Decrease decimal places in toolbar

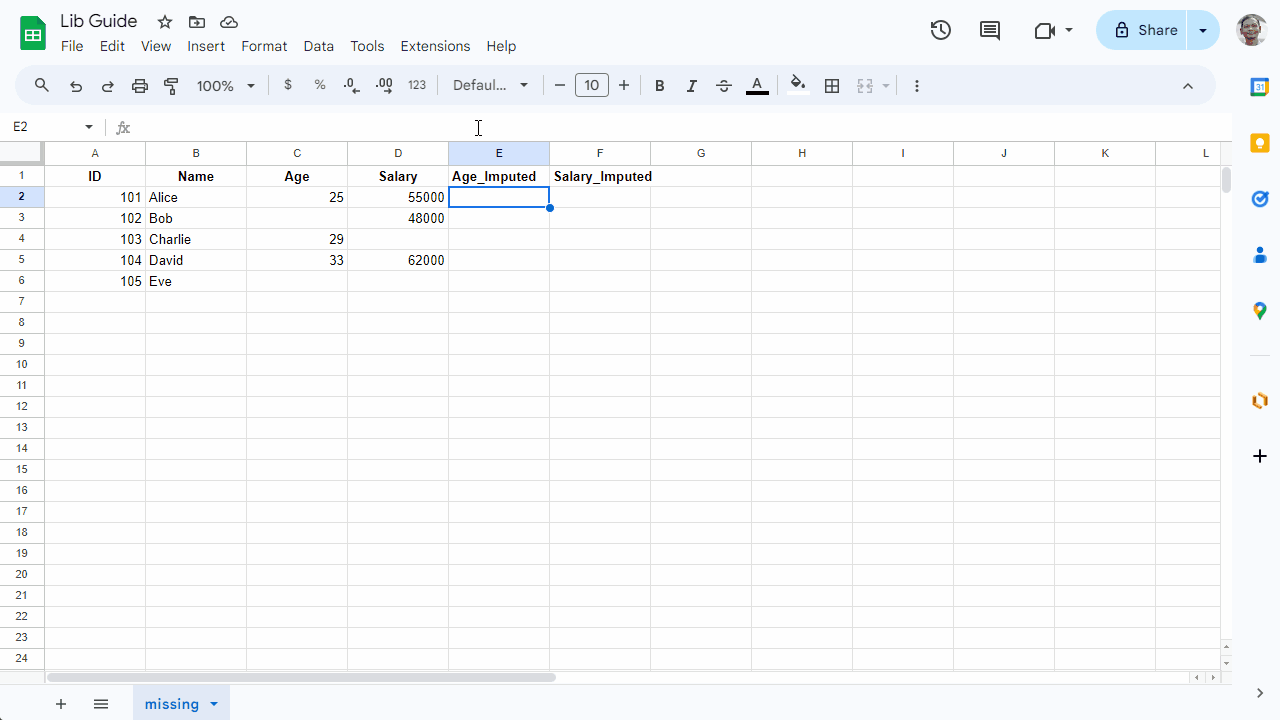[x=352, y=86]
